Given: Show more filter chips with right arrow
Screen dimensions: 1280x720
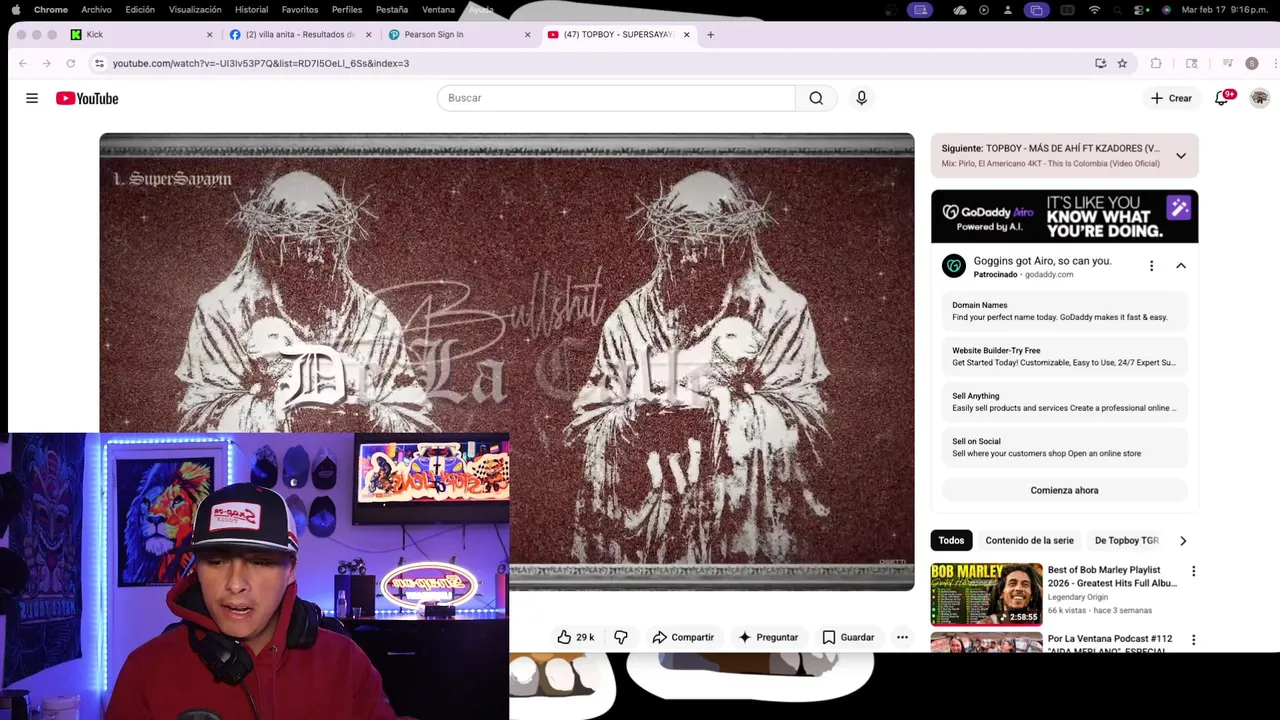Looking at the screenshot, I should point(1183,541).
